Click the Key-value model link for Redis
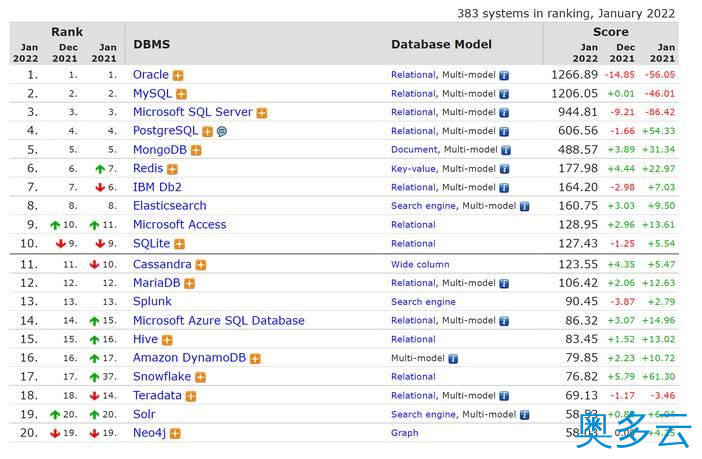 pyautogui.click(x=413, y=169)
